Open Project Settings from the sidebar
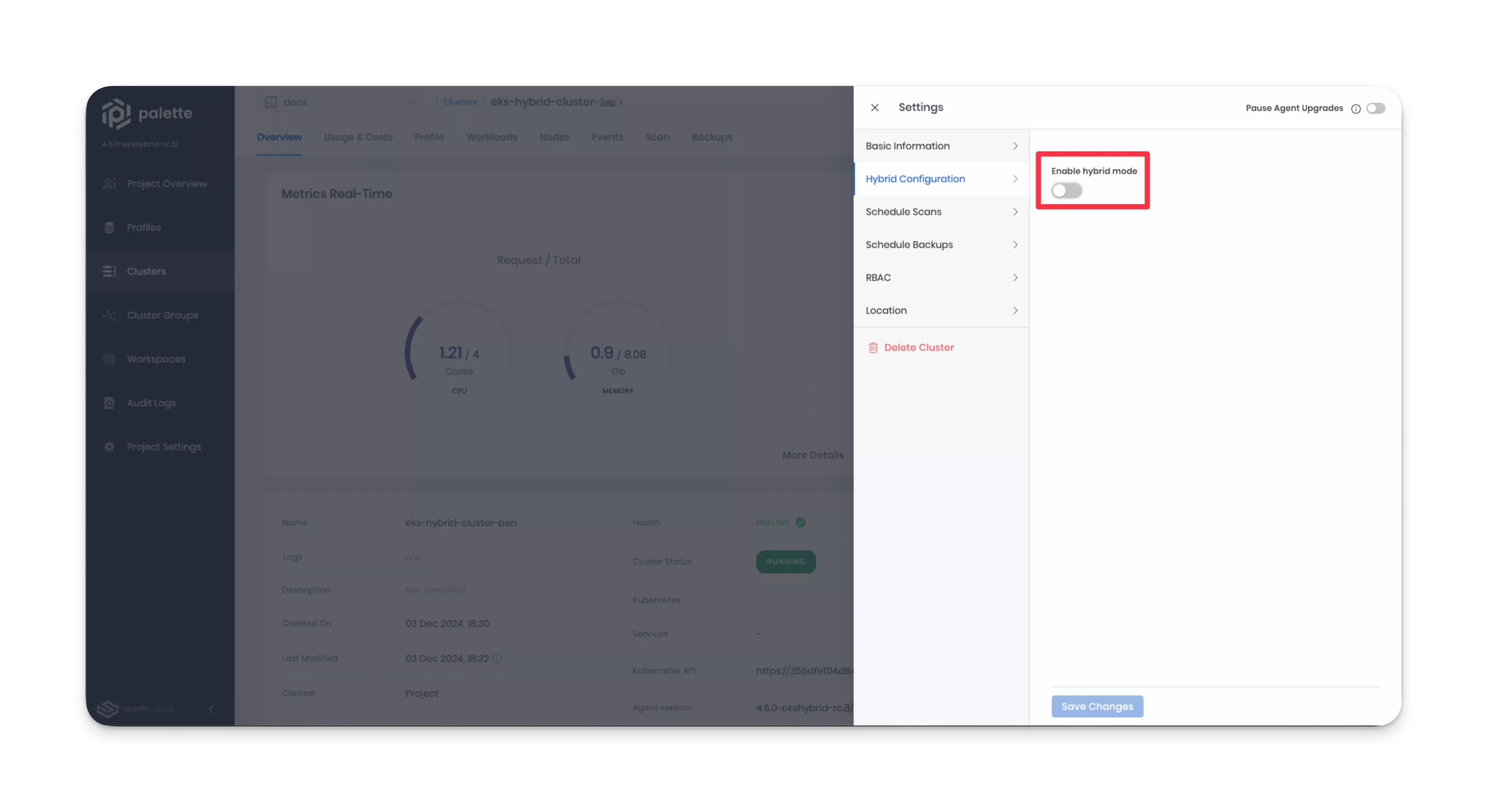The height and width of the screenshot is (812, 1488). (163, 446)
